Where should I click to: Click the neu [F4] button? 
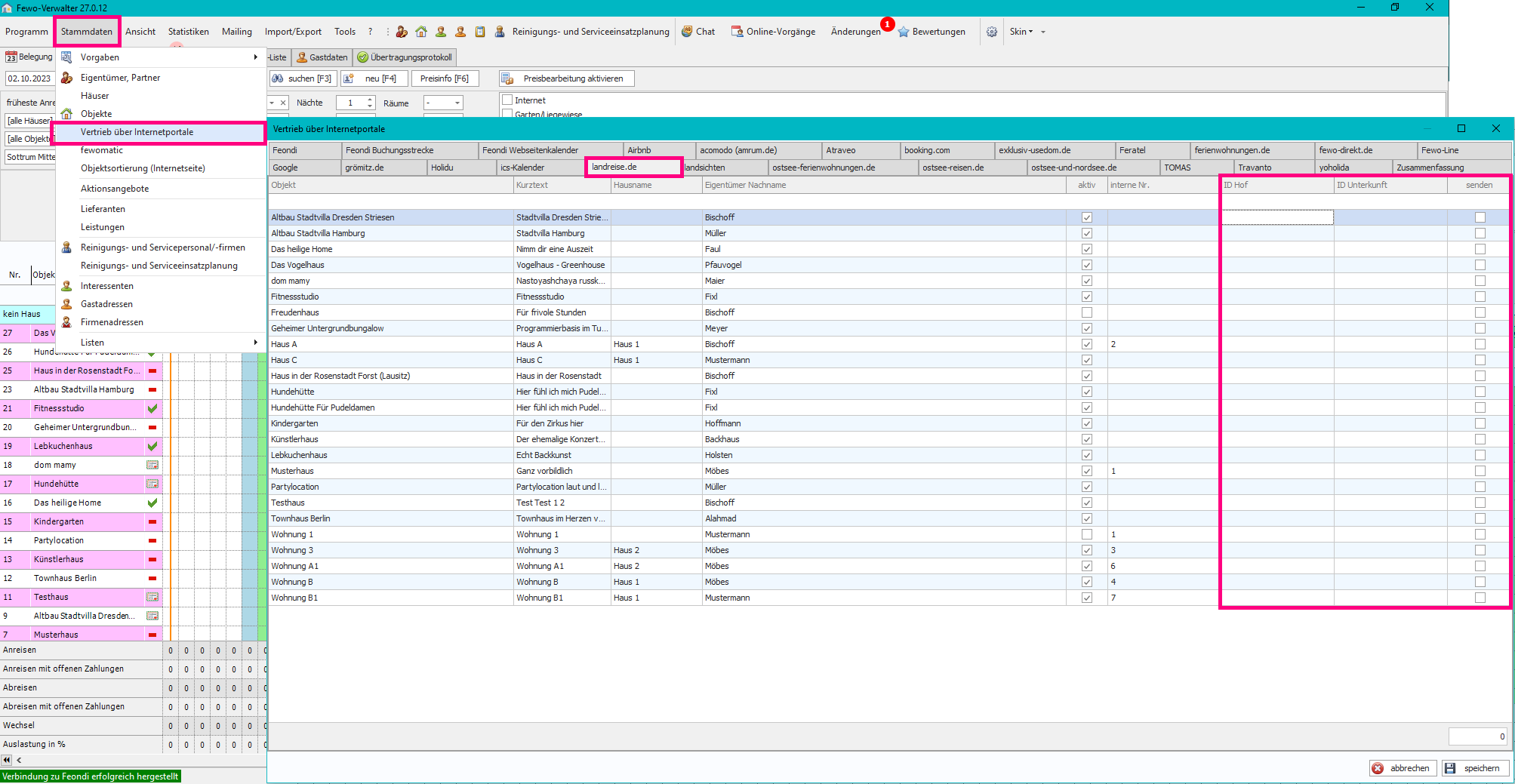(x=374, y=78)
